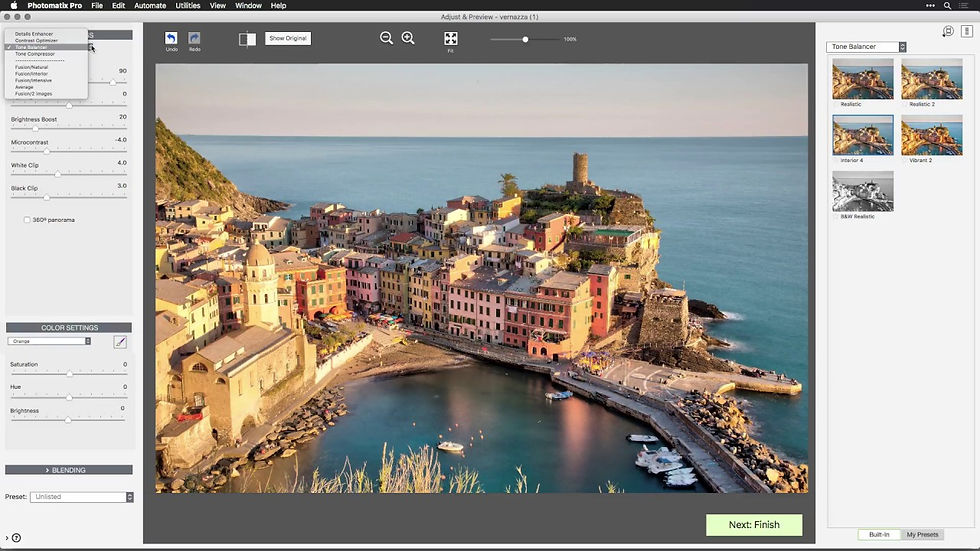The width and height of the screenshot is (980, 551).
Task: Choose Fusion/Intensive from the method list
Action: [x=33, y=81]
